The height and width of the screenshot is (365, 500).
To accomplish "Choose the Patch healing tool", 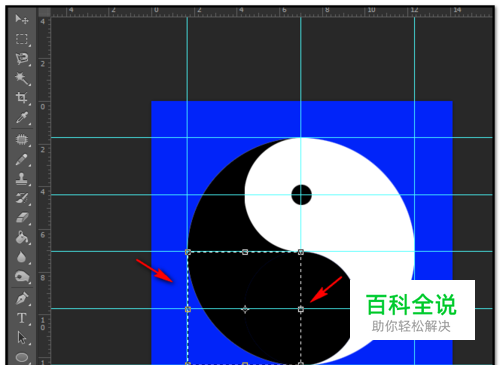I will click(22, 139).
